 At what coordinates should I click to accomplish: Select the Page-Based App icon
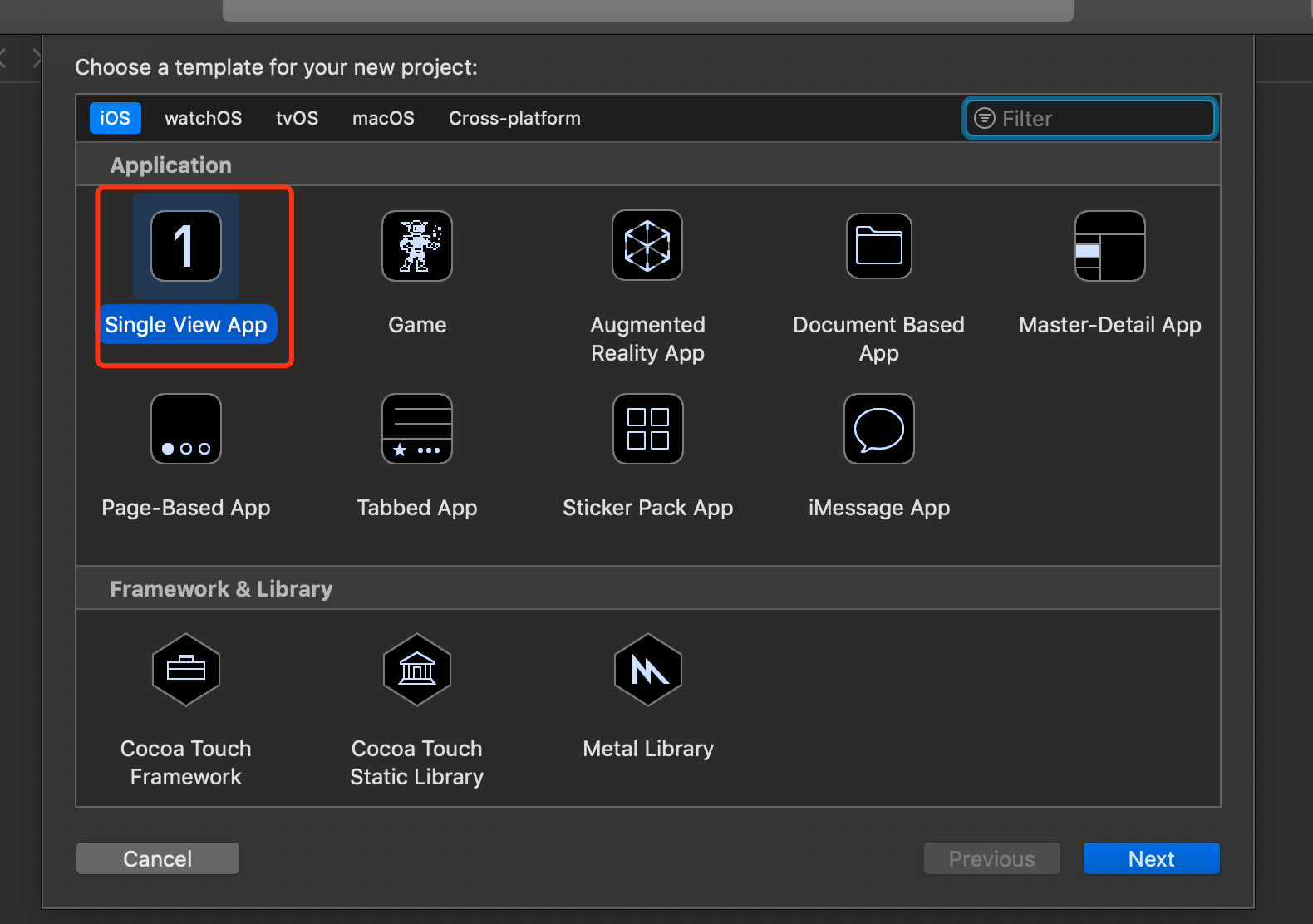(x=186, y=429)
